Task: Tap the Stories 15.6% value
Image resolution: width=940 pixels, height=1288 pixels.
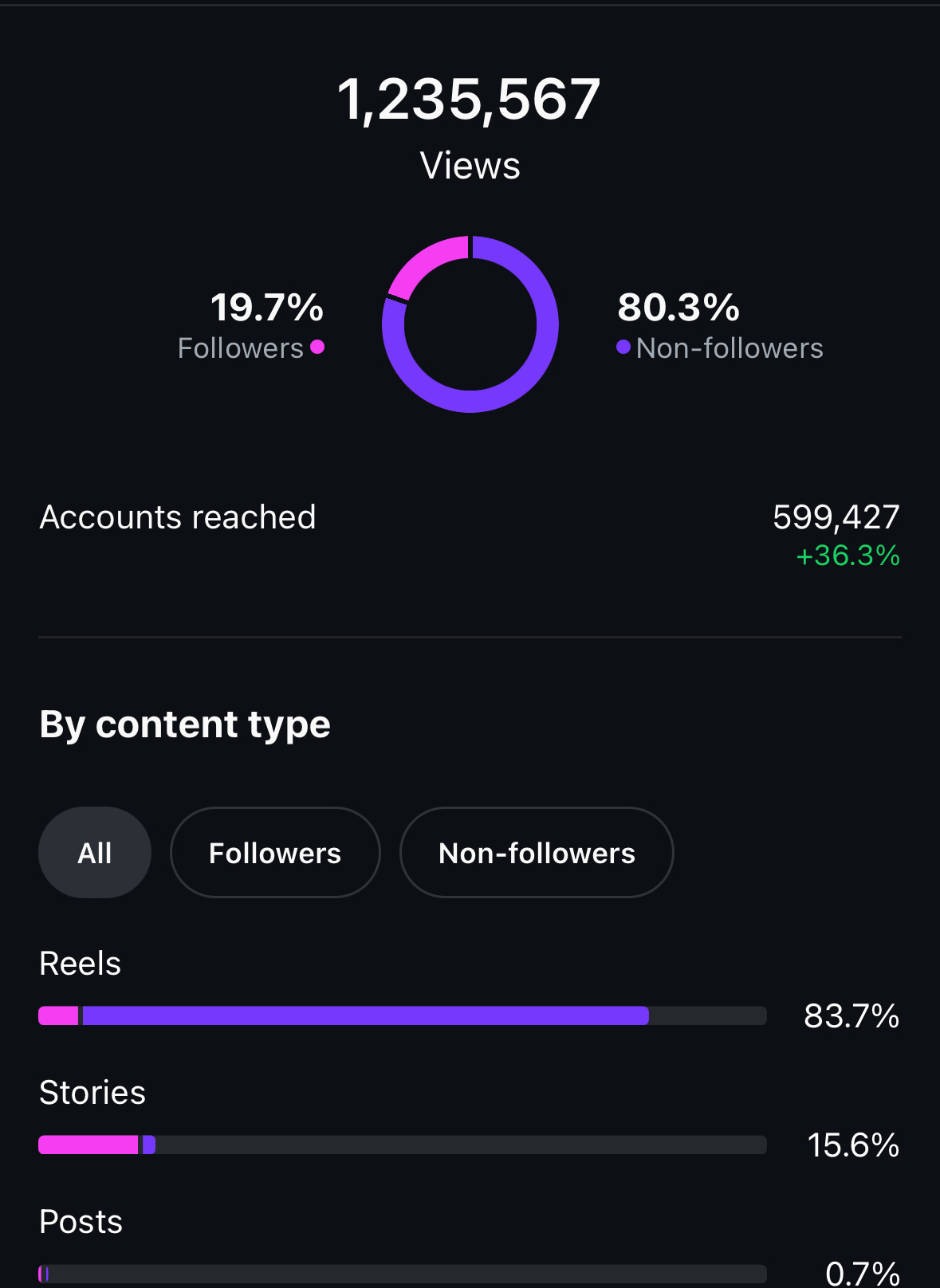Action: (853, 1145)
